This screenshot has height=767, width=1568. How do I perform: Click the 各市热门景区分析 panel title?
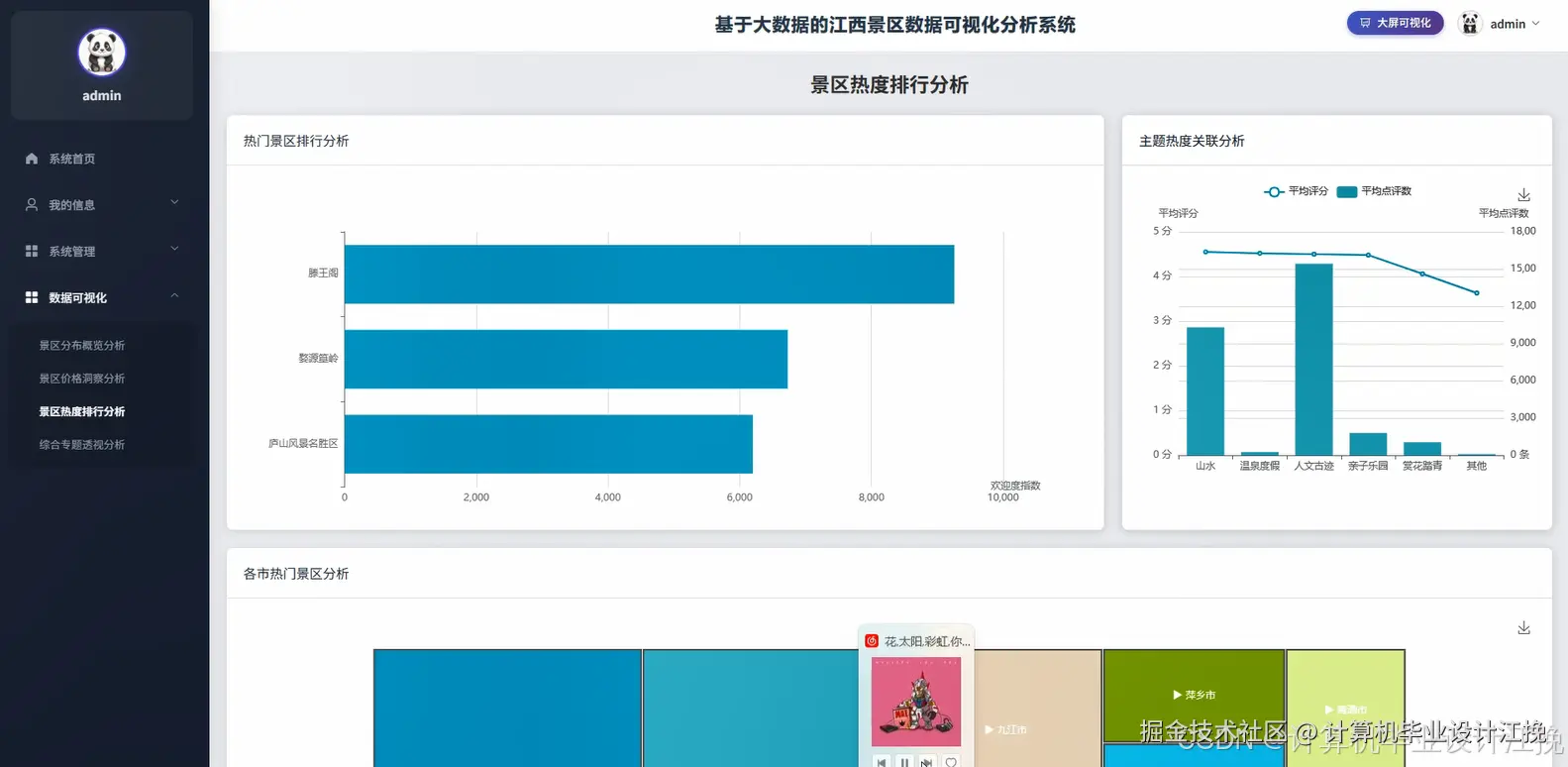(x=296, y=574)
